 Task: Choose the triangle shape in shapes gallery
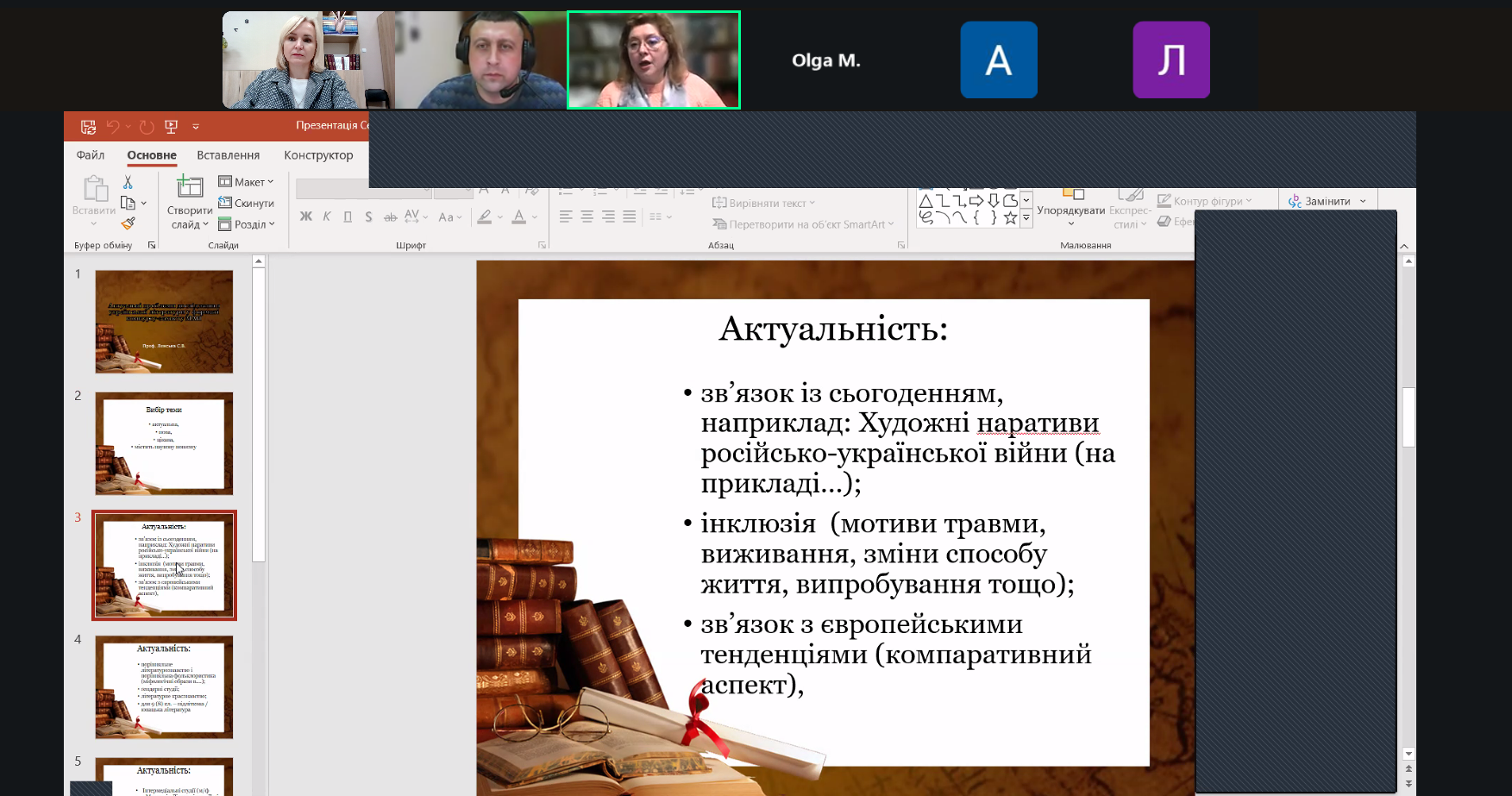pos(925,201)
